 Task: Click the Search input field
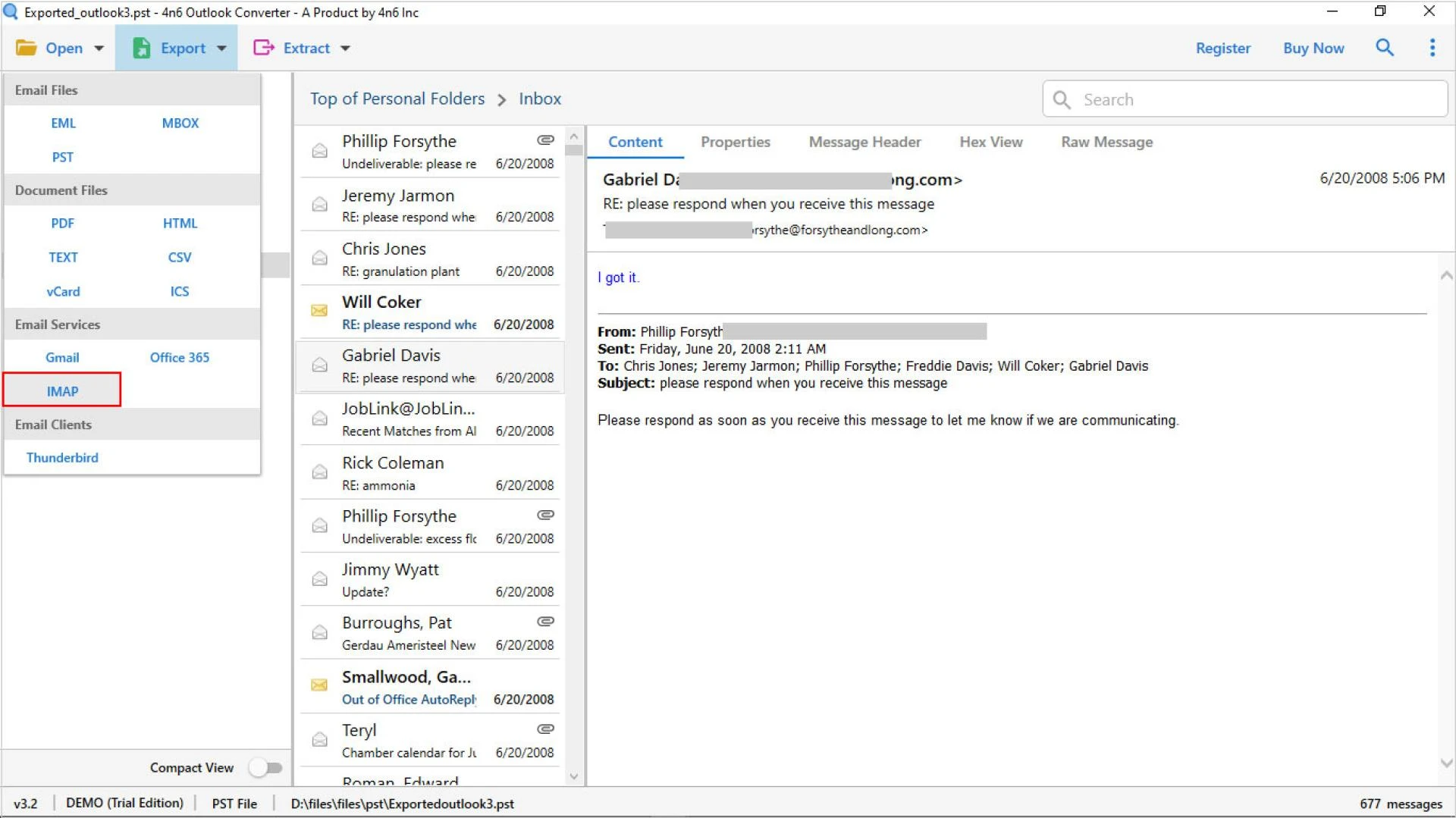(1244, 99)
